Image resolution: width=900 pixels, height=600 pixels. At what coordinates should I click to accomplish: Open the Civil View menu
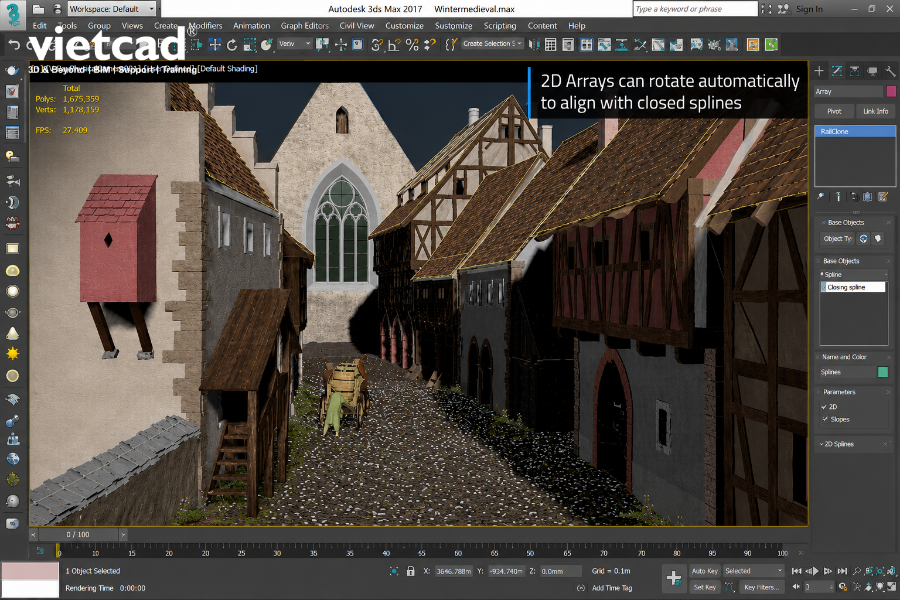click(x=356, y=26)
